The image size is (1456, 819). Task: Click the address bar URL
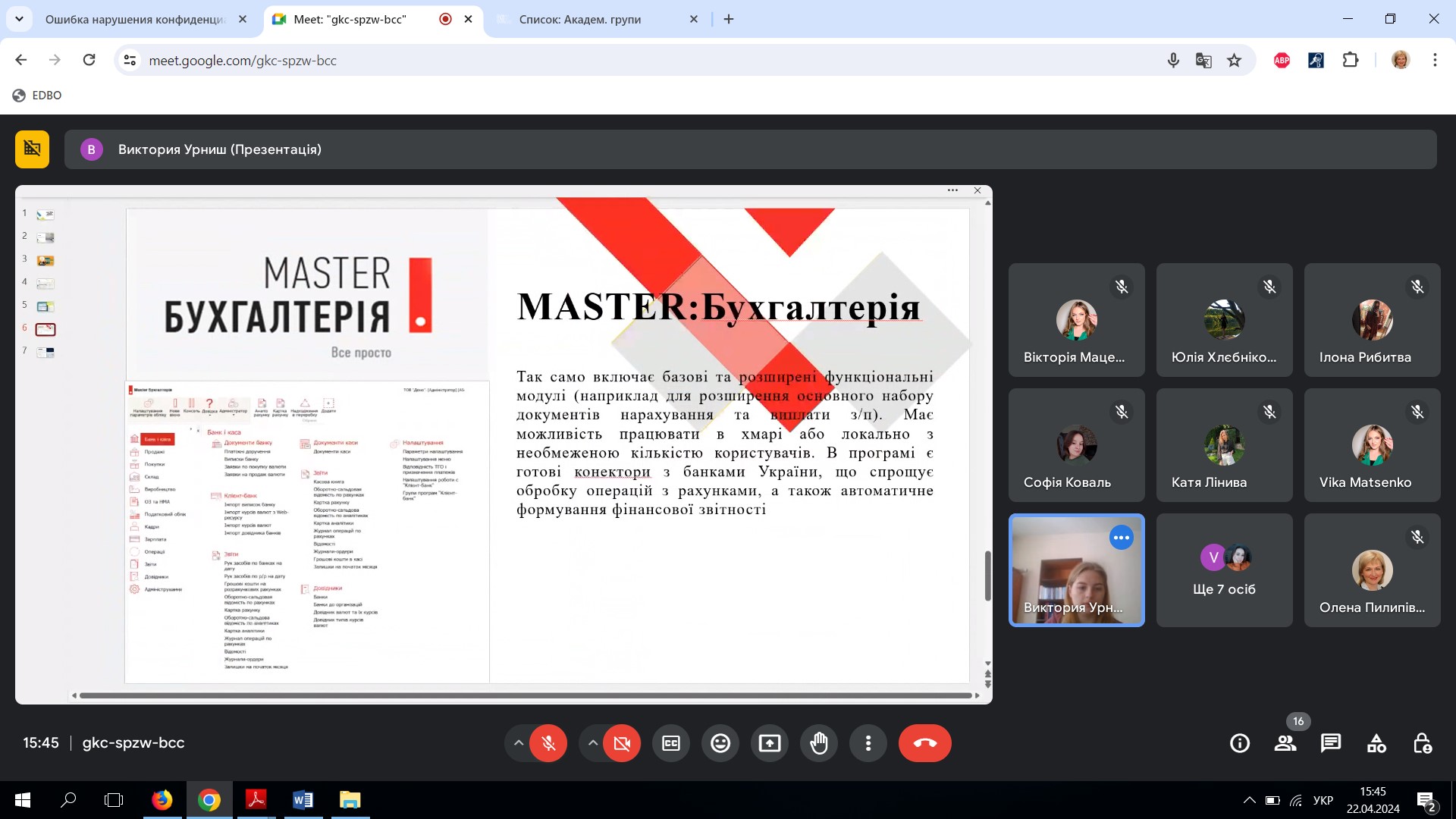(243, 61)
